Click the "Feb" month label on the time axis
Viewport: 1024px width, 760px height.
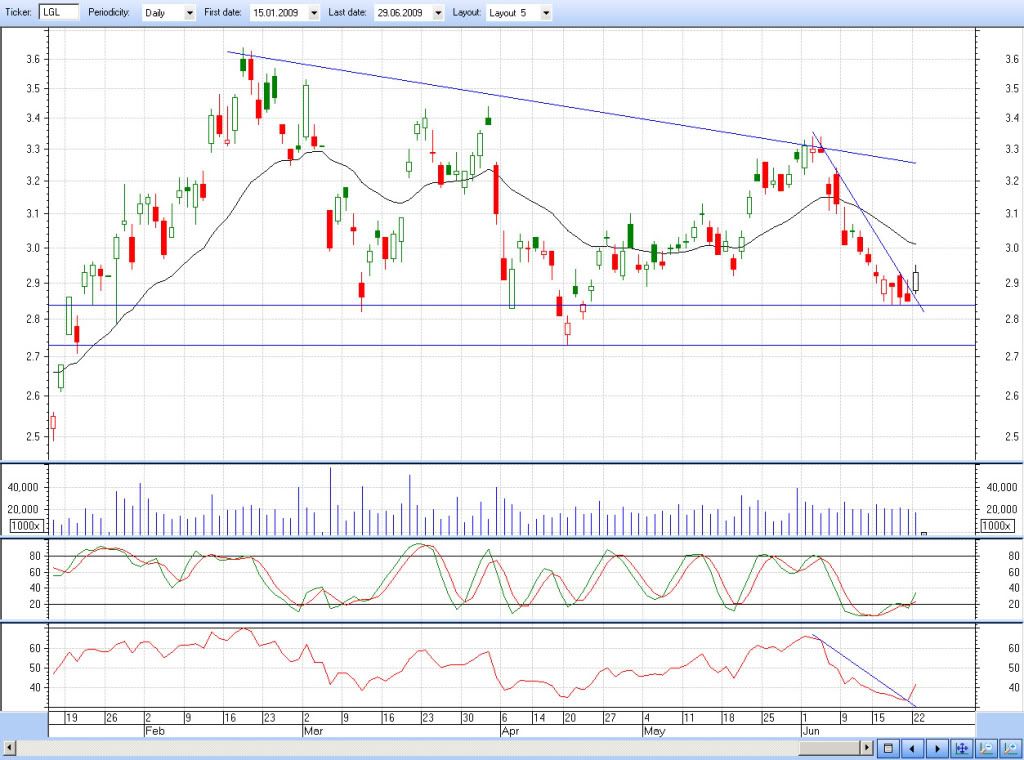154,731
